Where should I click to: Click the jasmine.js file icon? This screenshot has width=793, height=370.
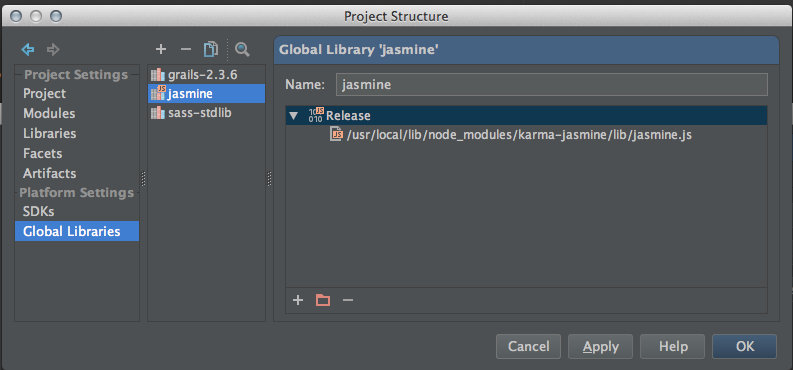coord(336,135)
